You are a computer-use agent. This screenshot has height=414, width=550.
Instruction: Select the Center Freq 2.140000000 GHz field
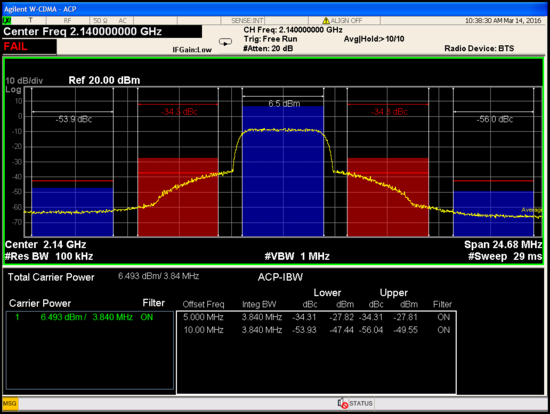pyautogui.click(x=102, y=32)
